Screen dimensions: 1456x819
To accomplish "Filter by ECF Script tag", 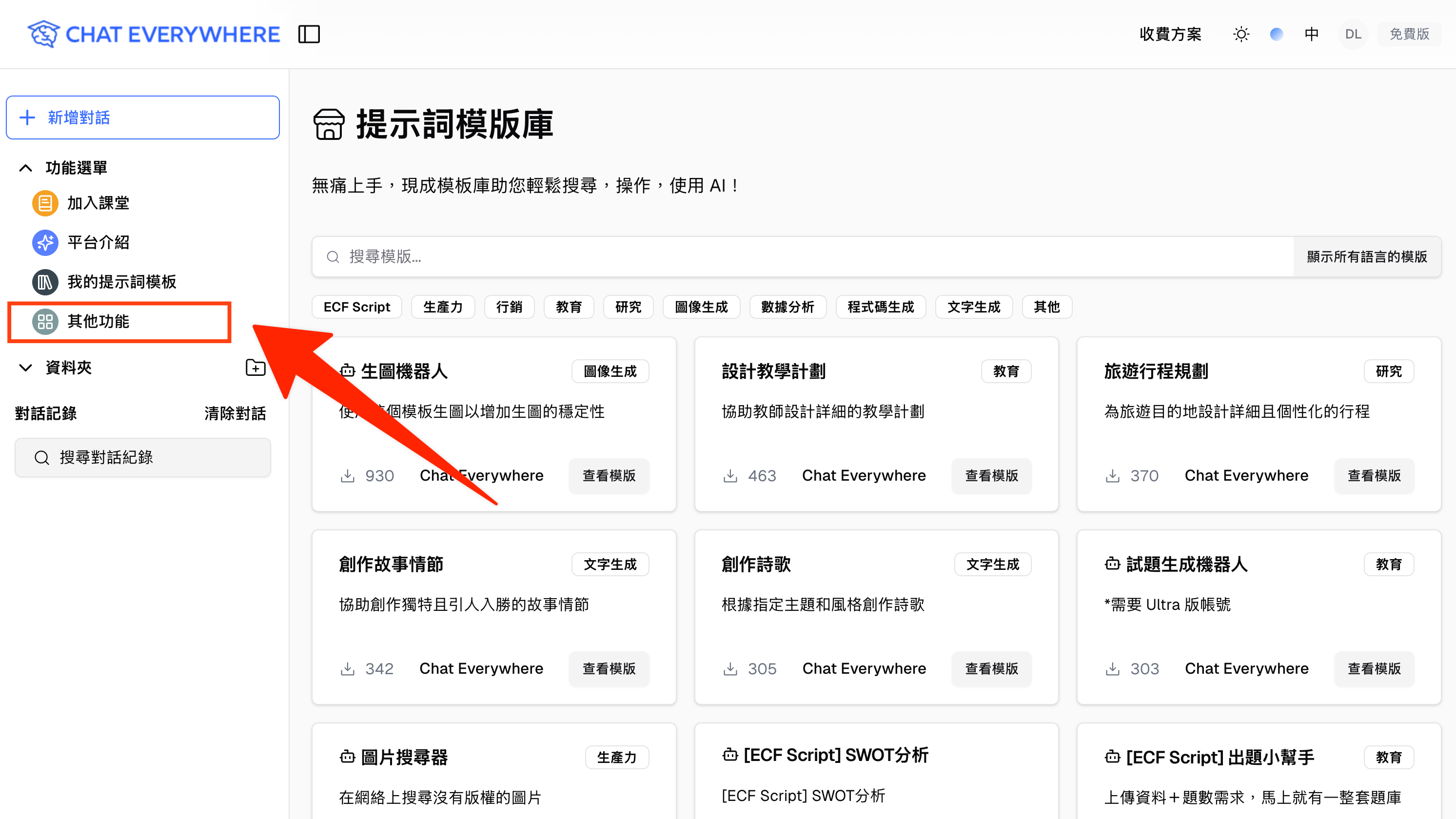I will click(x=356, y=307).
